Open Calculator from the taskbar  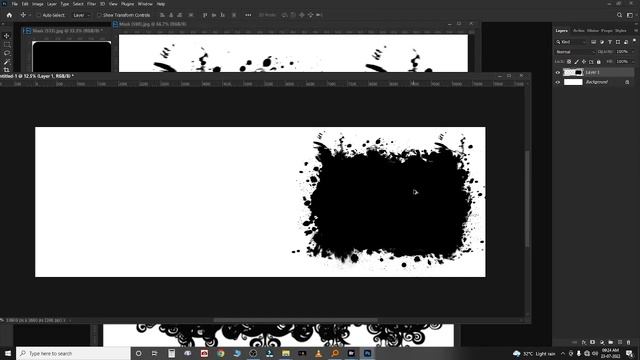click(x=171, y=353)
